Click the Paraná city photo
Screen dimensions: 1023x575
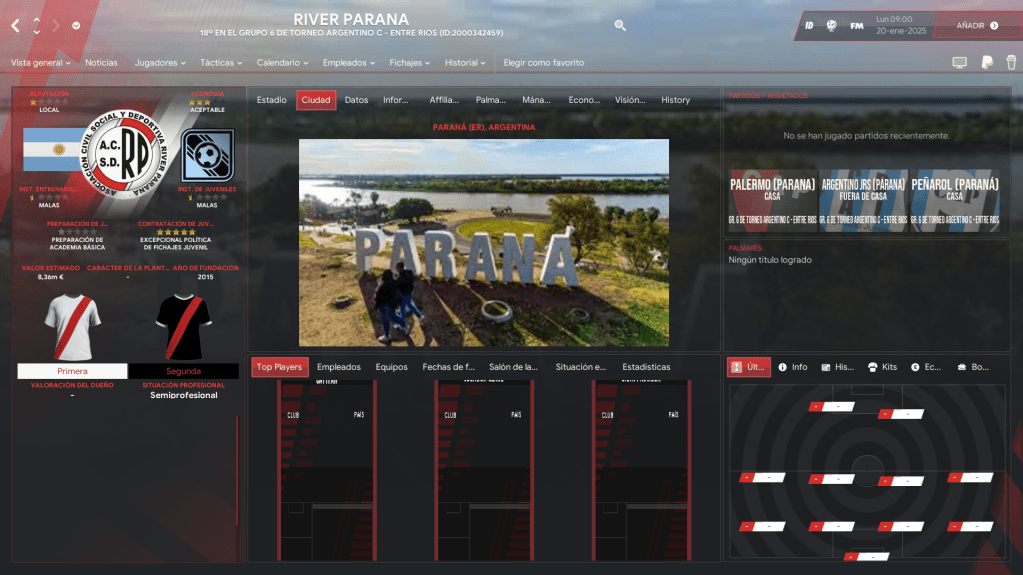click(x=484, y=242)
